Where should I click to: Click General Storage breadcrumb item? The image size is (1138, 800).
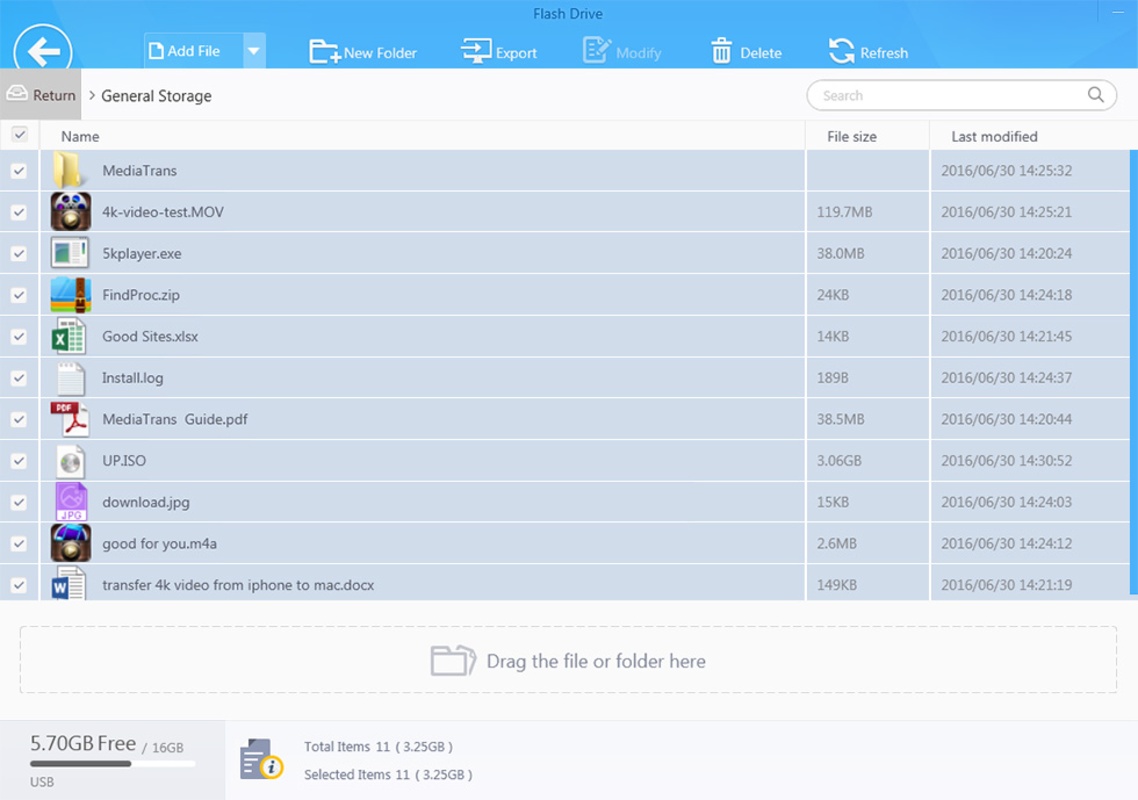[156, 96]
